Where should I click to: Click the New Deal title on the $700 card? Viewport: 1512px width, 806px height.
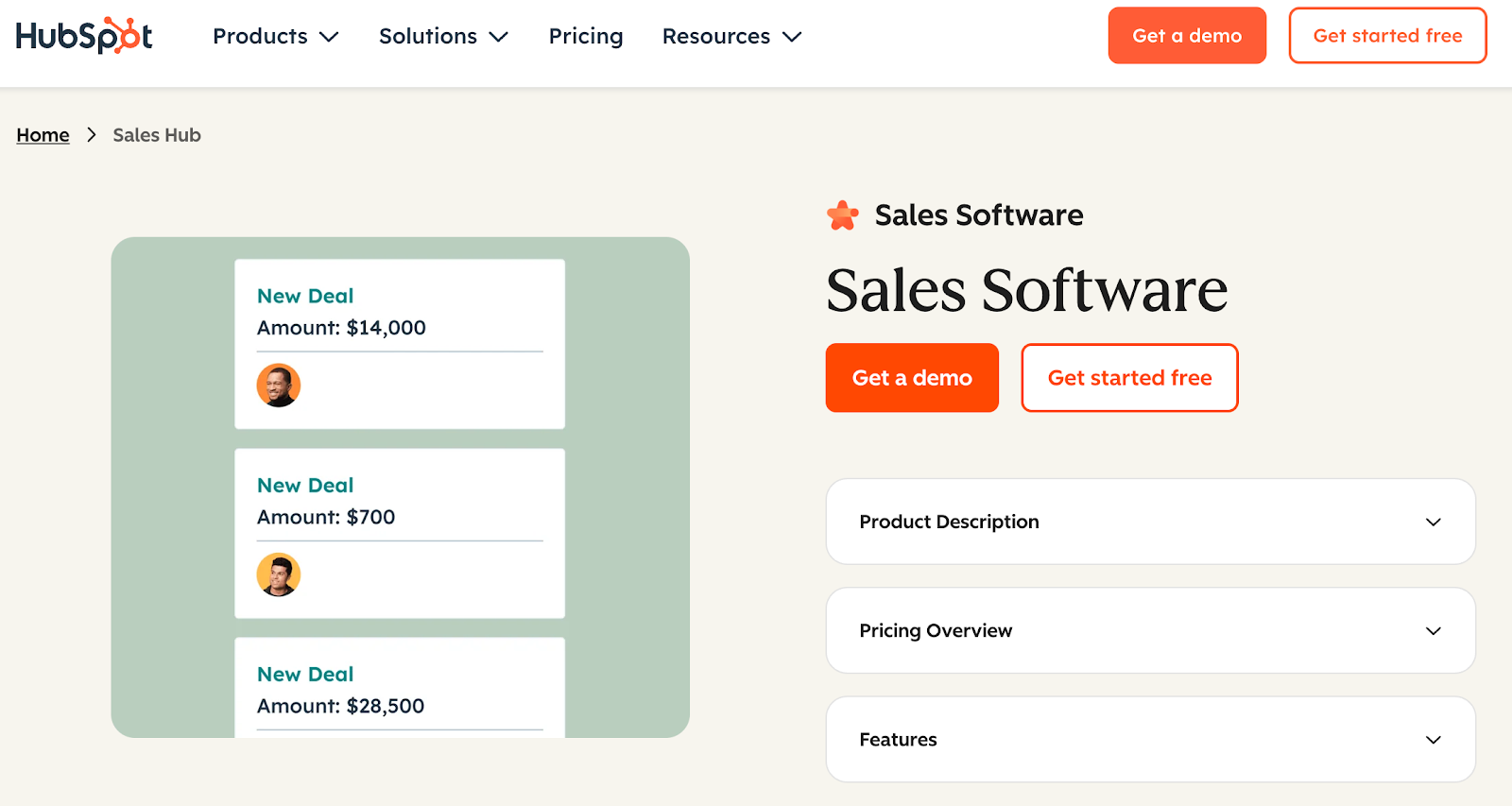[x=305, y=485]
